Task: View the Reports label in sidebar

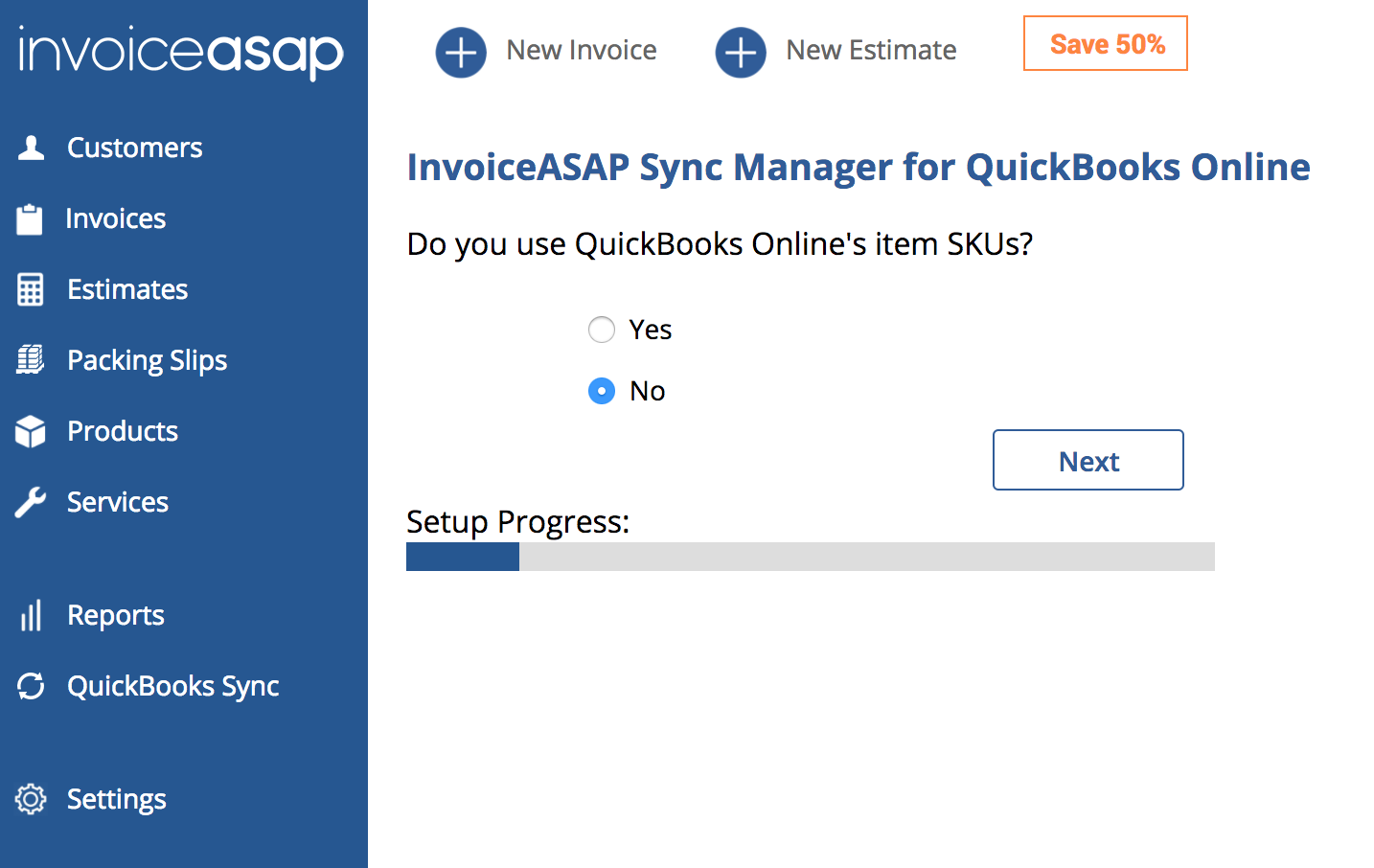Action: pyautogui.click(x=116, y=616)
